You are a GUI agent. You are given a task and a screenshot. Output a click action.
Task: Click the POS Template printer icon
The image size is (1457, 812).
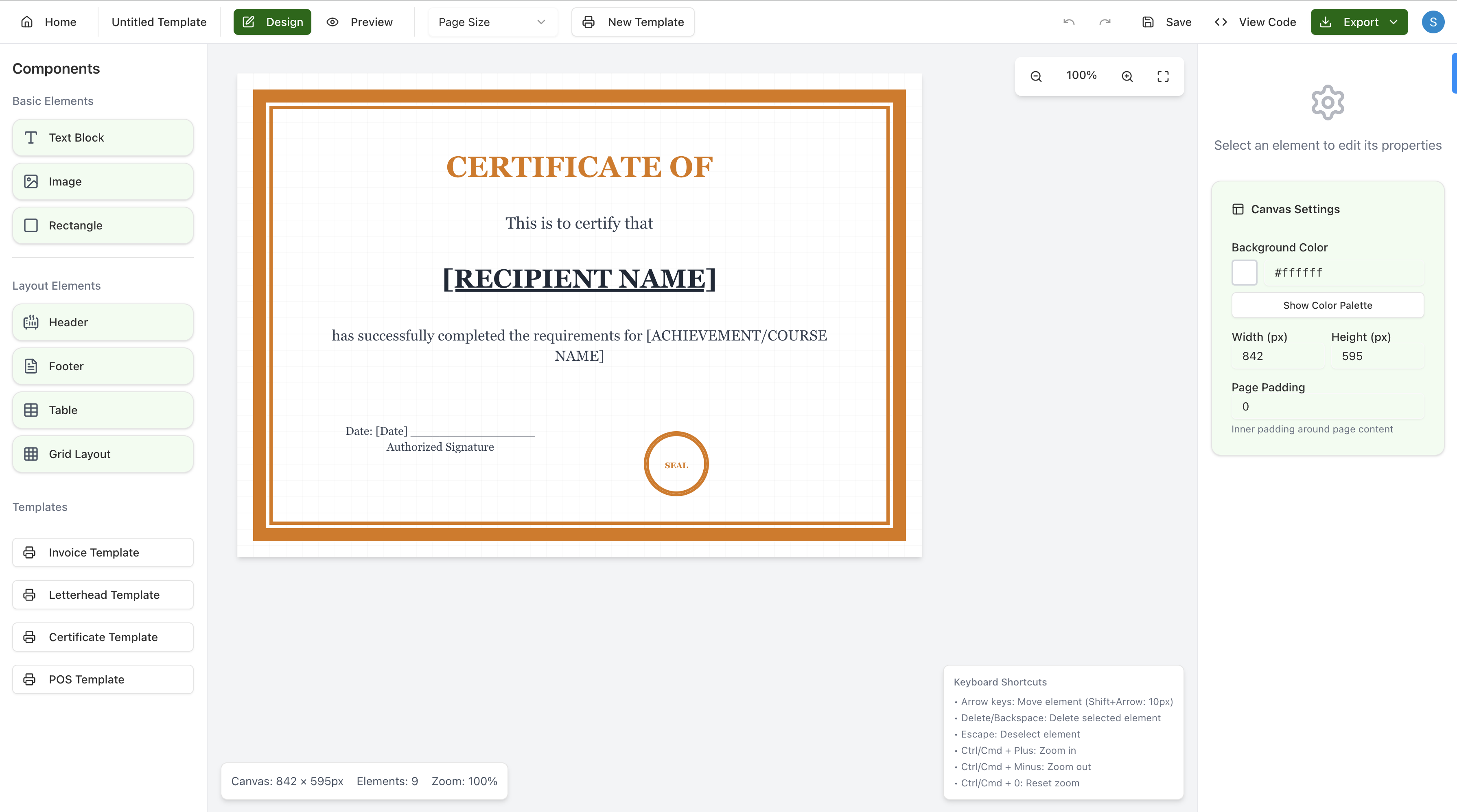[29, 679]
